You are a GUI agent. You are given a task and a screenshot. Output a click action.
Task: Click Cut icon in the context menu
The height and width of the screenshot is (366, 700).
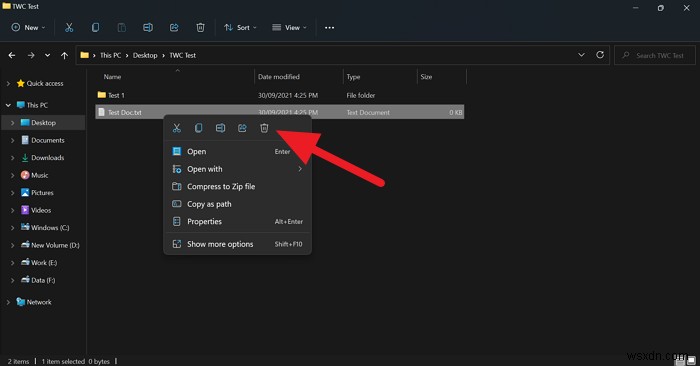177,128
